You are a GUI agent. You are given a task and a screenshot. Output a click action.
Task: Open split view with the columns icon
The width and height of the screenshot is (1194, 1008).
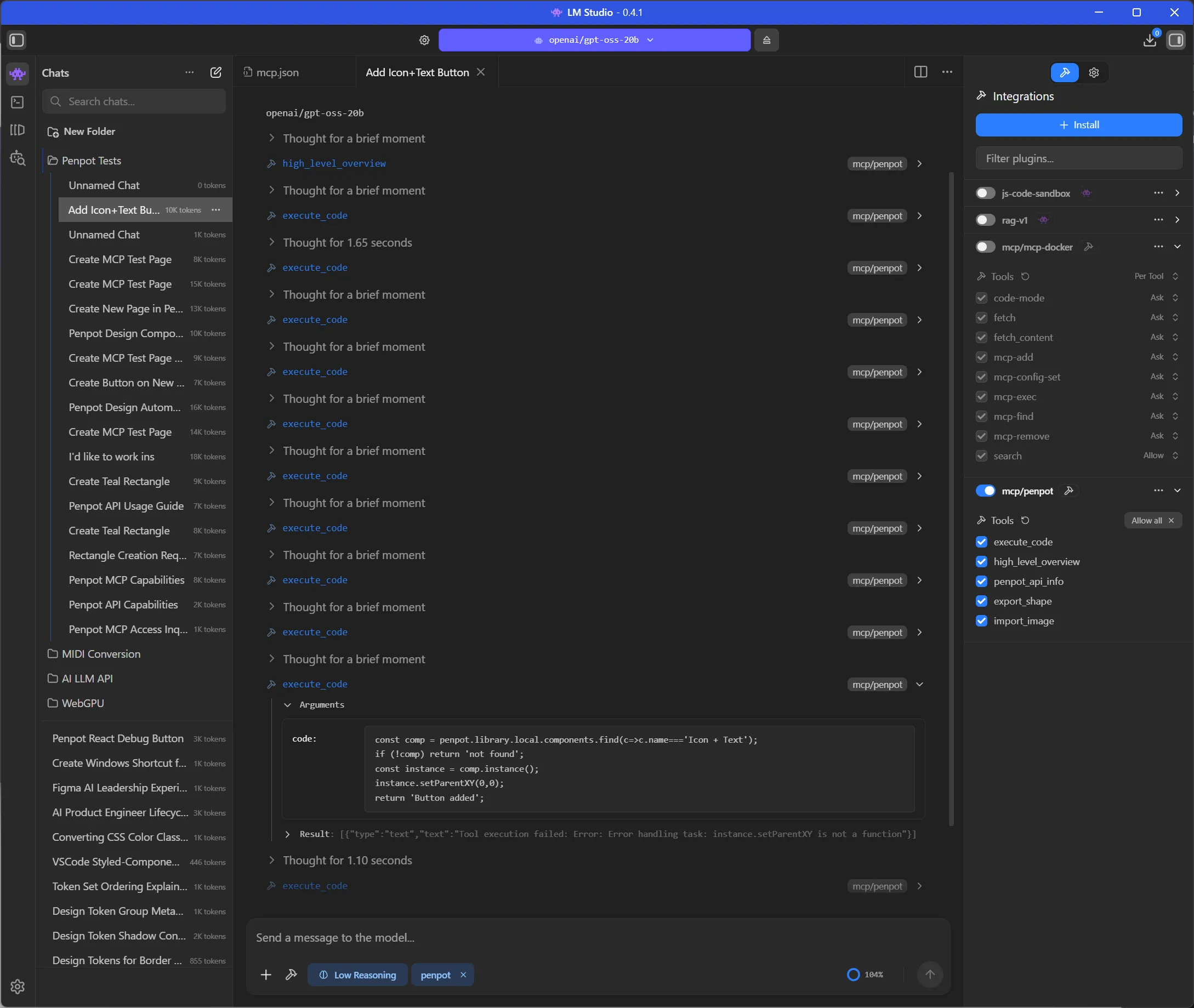(920, 71)
